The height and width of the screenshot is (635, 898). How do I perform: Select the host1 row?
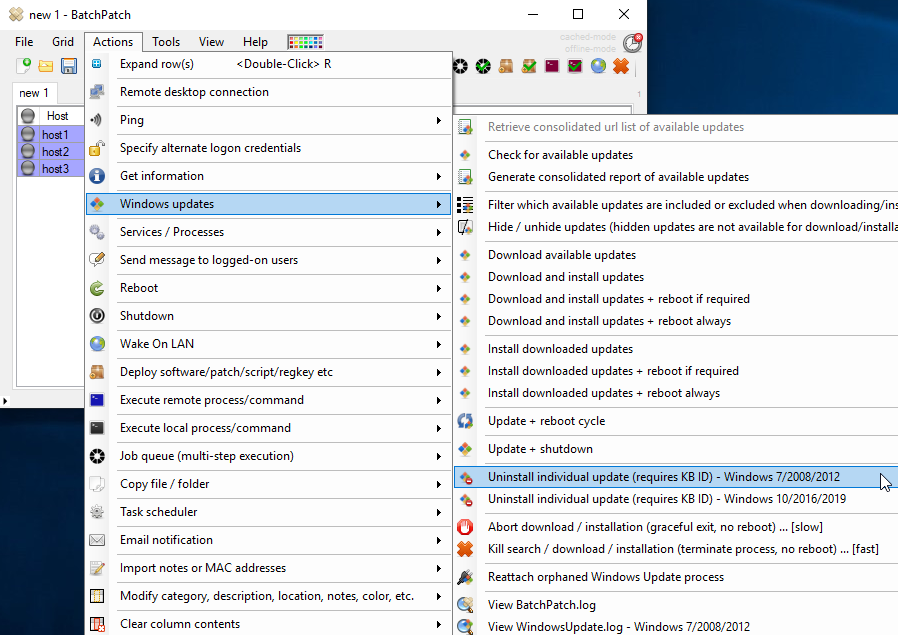click(x=51, y=135)
